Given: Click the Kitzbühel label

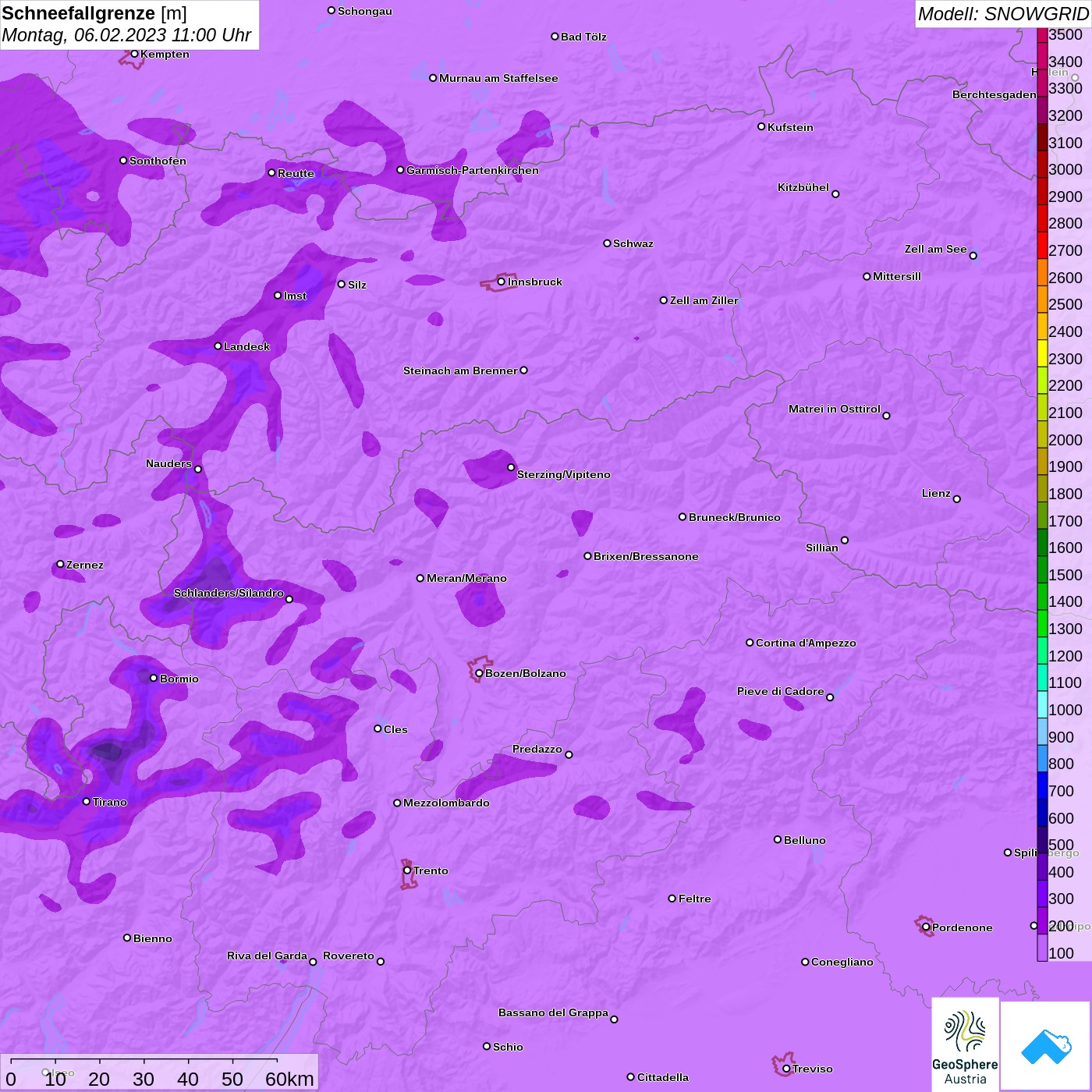Looking at the screenshot, I should (803, 187).
